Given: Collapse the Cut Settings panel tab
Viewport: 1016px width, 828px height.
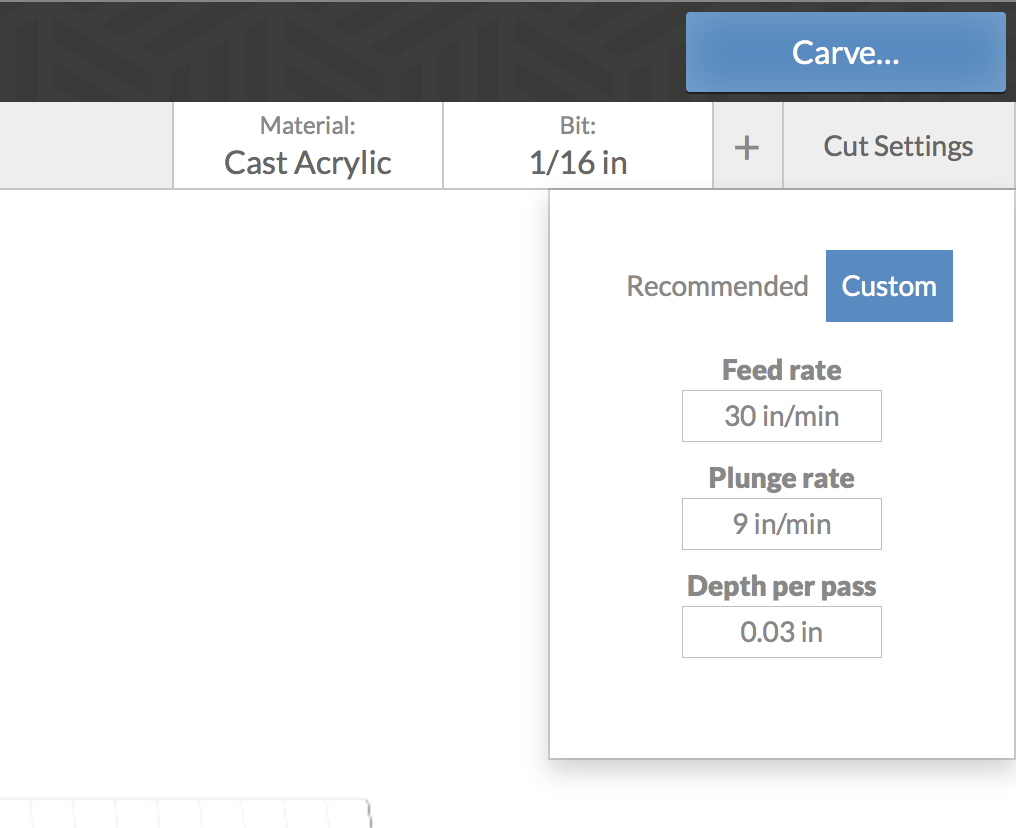Looking at the screenshot, I should click(899, 146).
